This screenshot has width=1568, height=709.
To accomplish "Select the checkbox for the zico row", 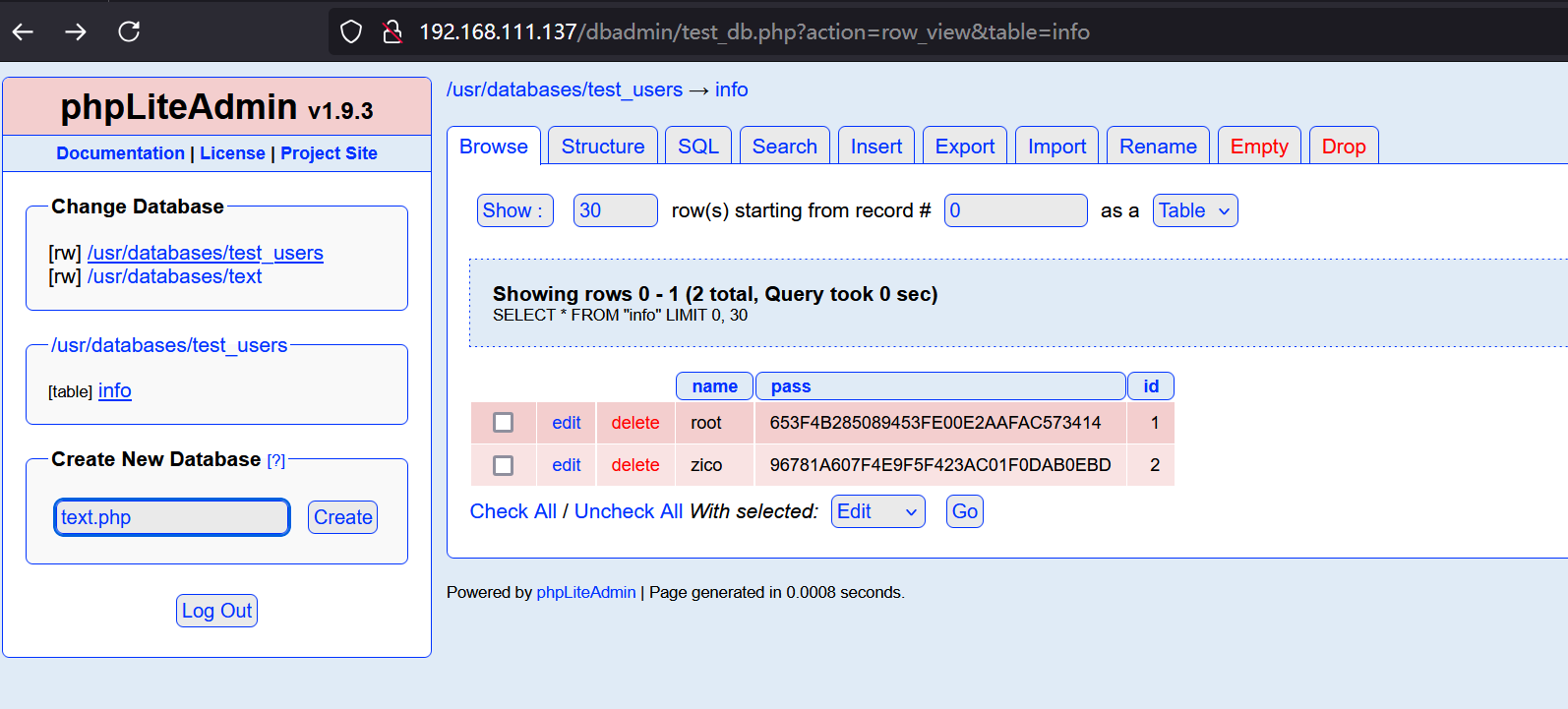I will coord(504,465).
